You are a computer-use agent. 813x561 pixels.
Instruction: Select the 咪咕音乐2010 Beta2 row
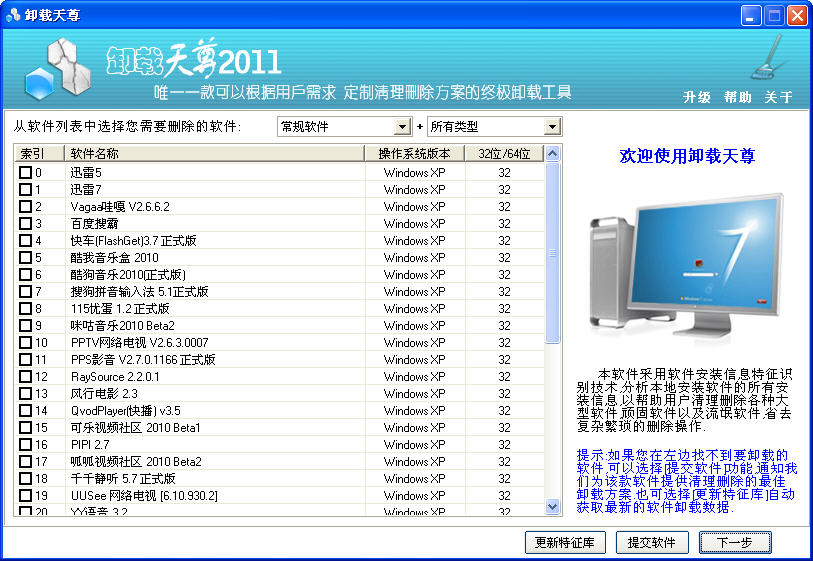tap(280, 326)
